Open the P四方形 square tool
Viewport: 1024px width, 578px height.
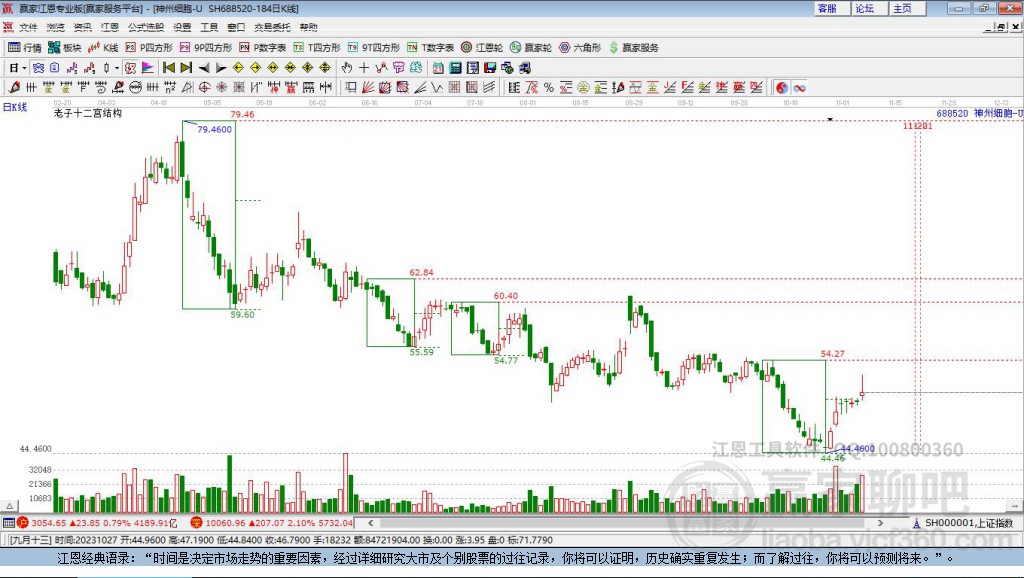(x=149, y=48)
